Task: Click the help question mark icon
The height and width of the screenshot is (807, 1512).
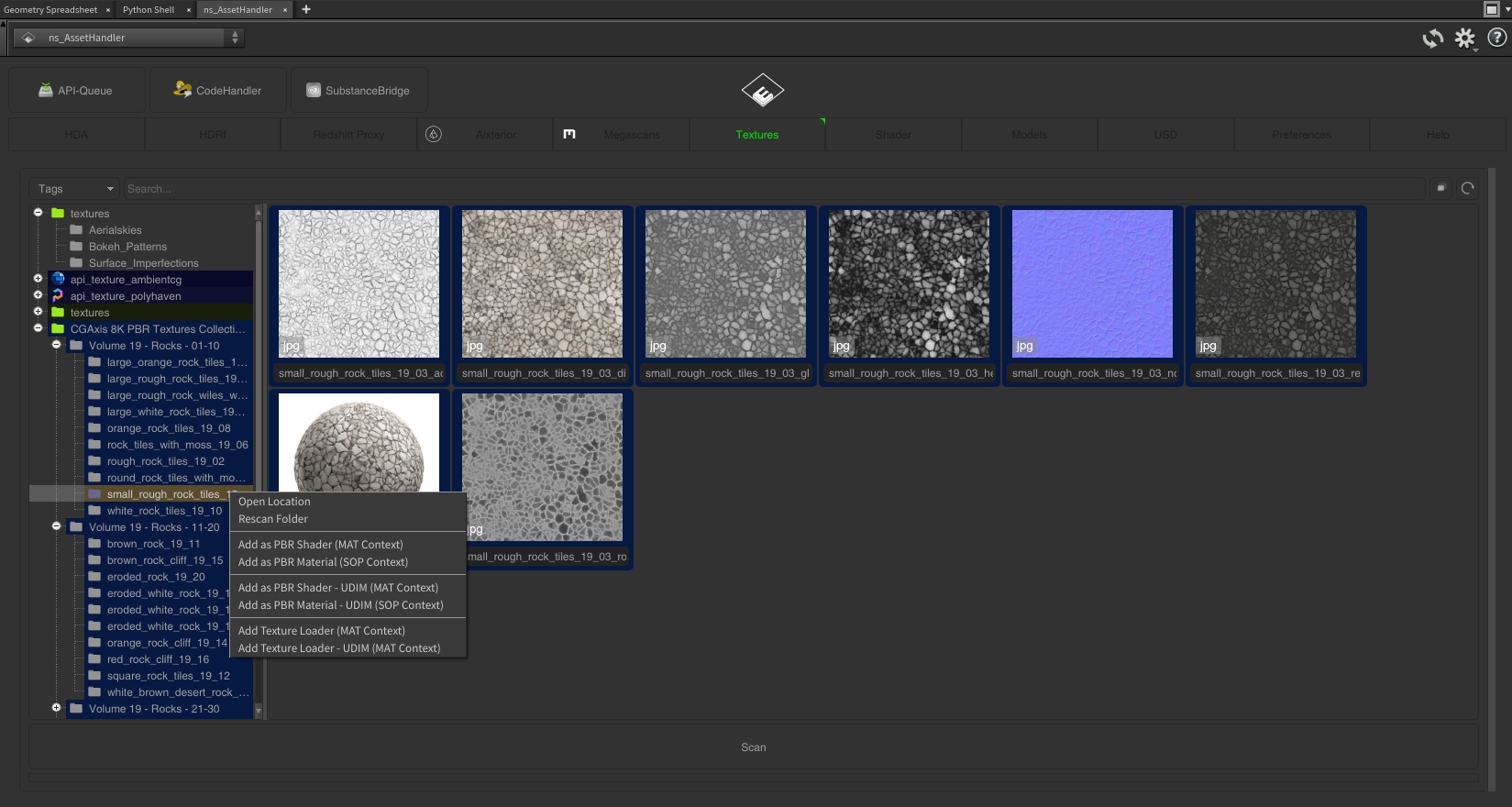Action: [x=1496, y=39]
